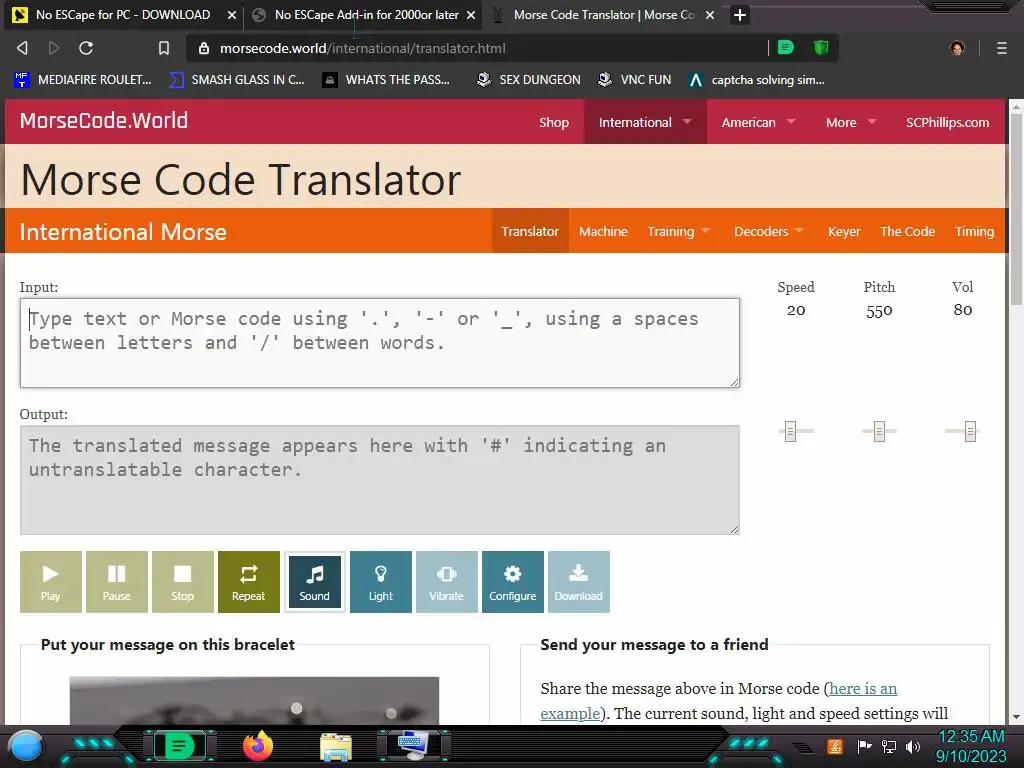Click the Start orb on taskbar

coord(27,746)
